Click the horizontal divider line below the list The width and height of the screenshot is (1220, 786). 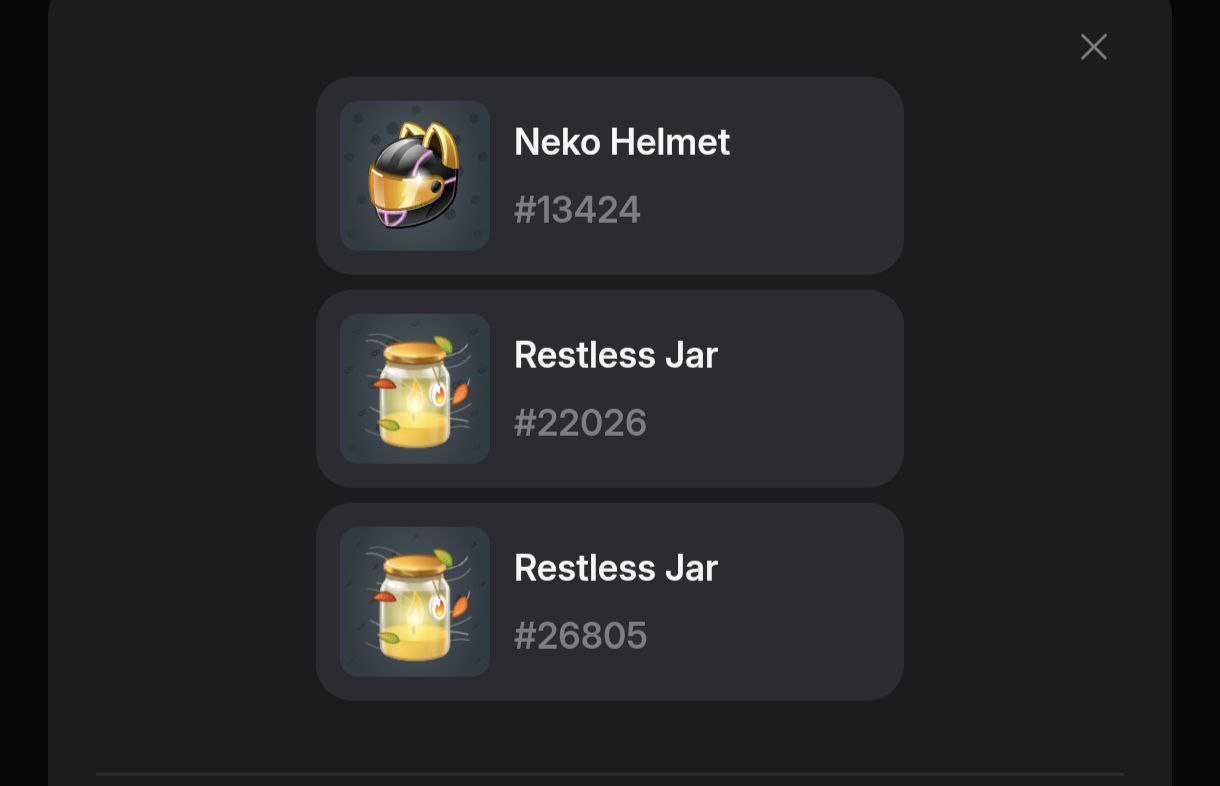610,773
